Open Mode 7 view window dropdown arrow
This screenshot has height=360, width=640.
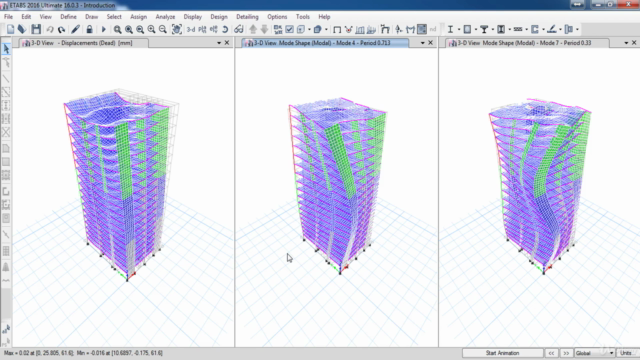tap(626, 43)
